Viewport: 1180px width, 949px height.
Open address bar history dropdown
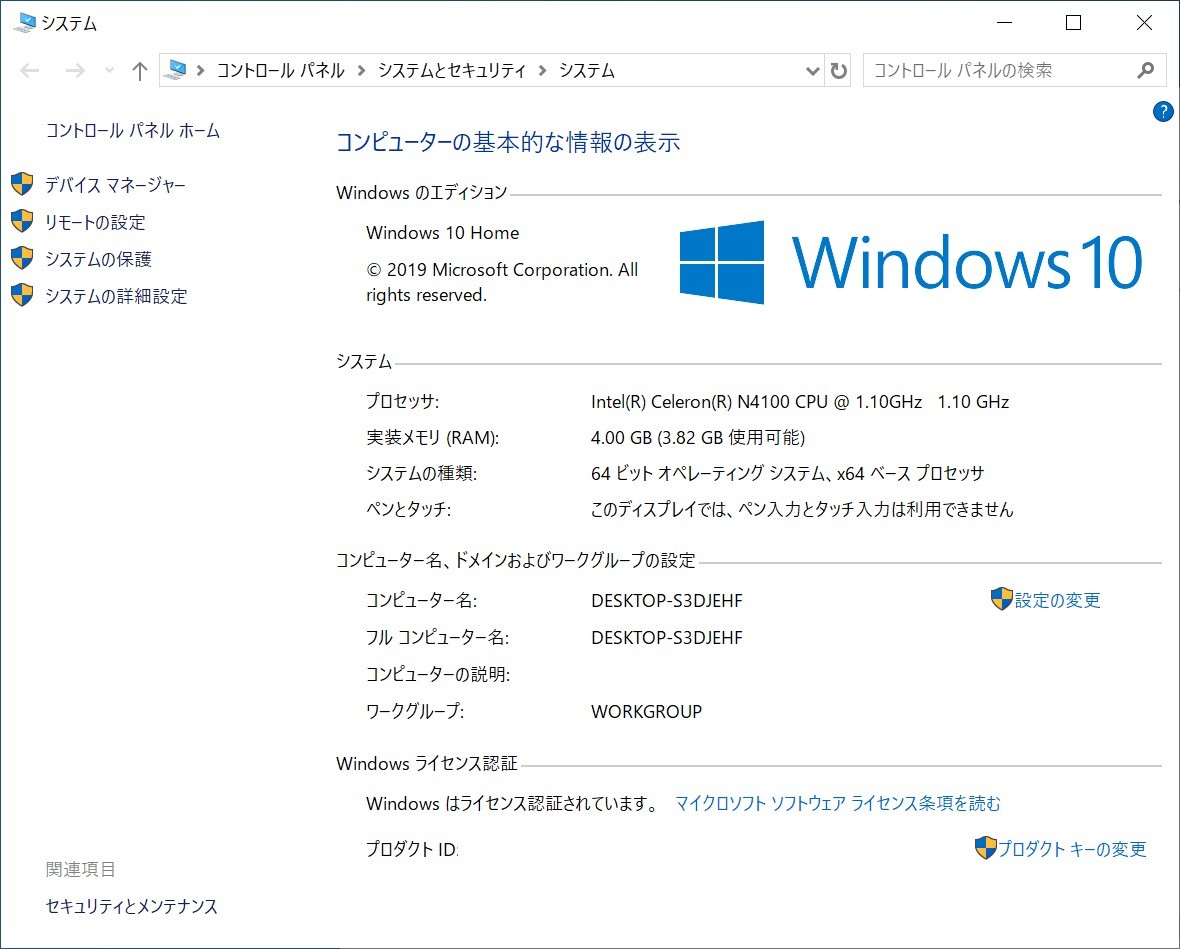[813, 71]
